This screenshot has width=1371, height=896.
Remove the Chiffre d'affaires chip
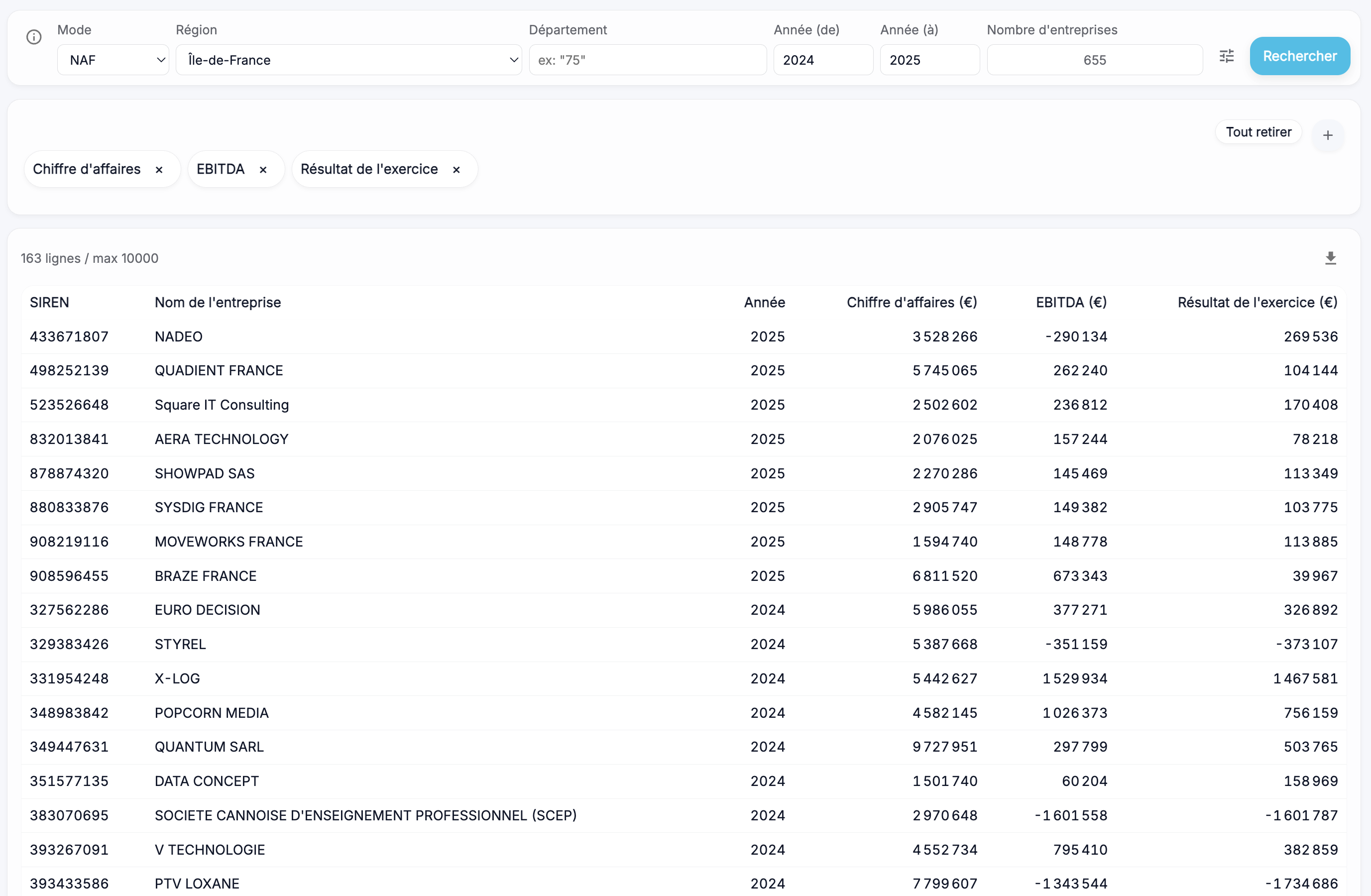(159, 170)
